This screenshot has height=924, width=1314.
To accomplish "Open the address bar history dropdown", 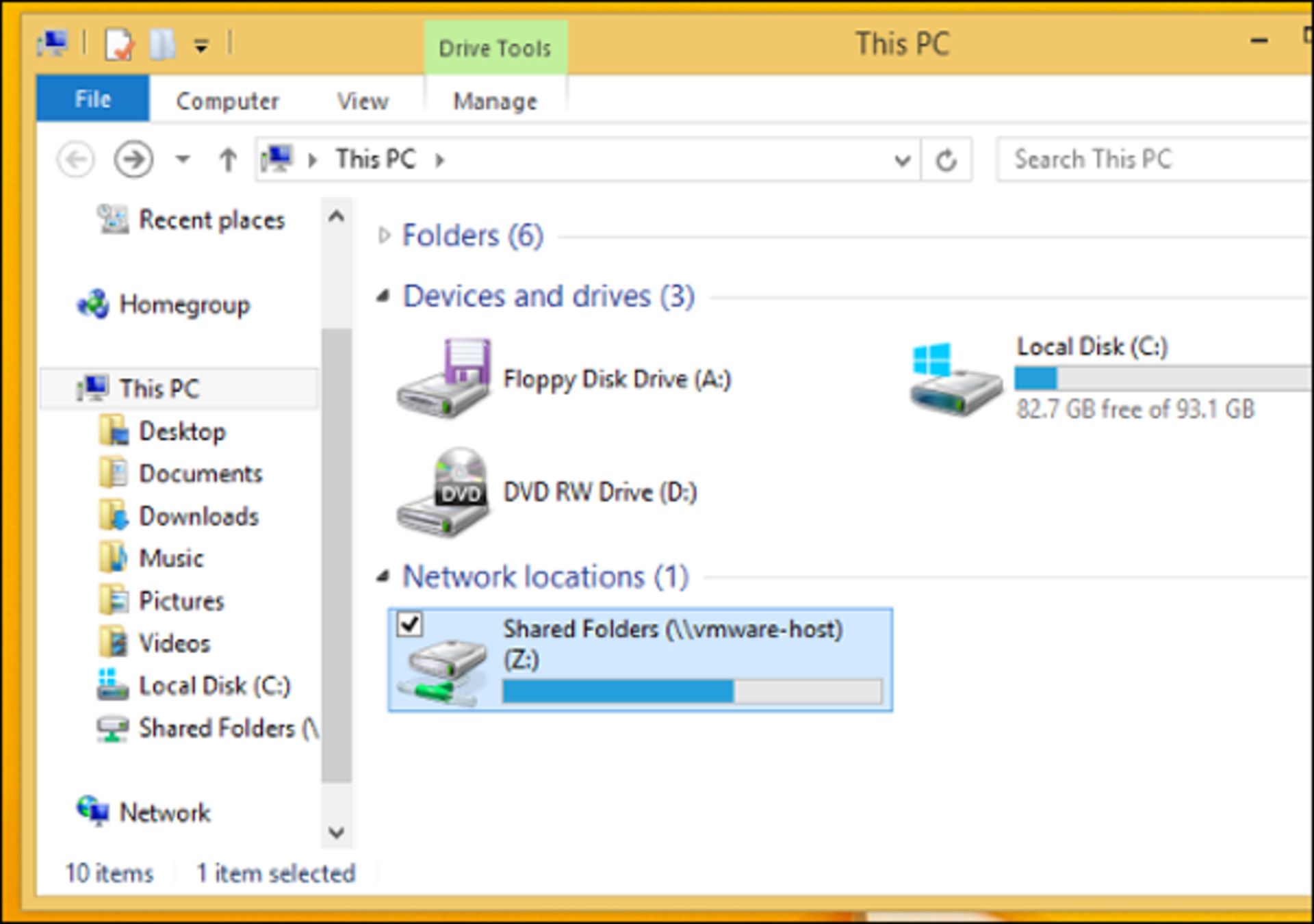I will (902, 160).
